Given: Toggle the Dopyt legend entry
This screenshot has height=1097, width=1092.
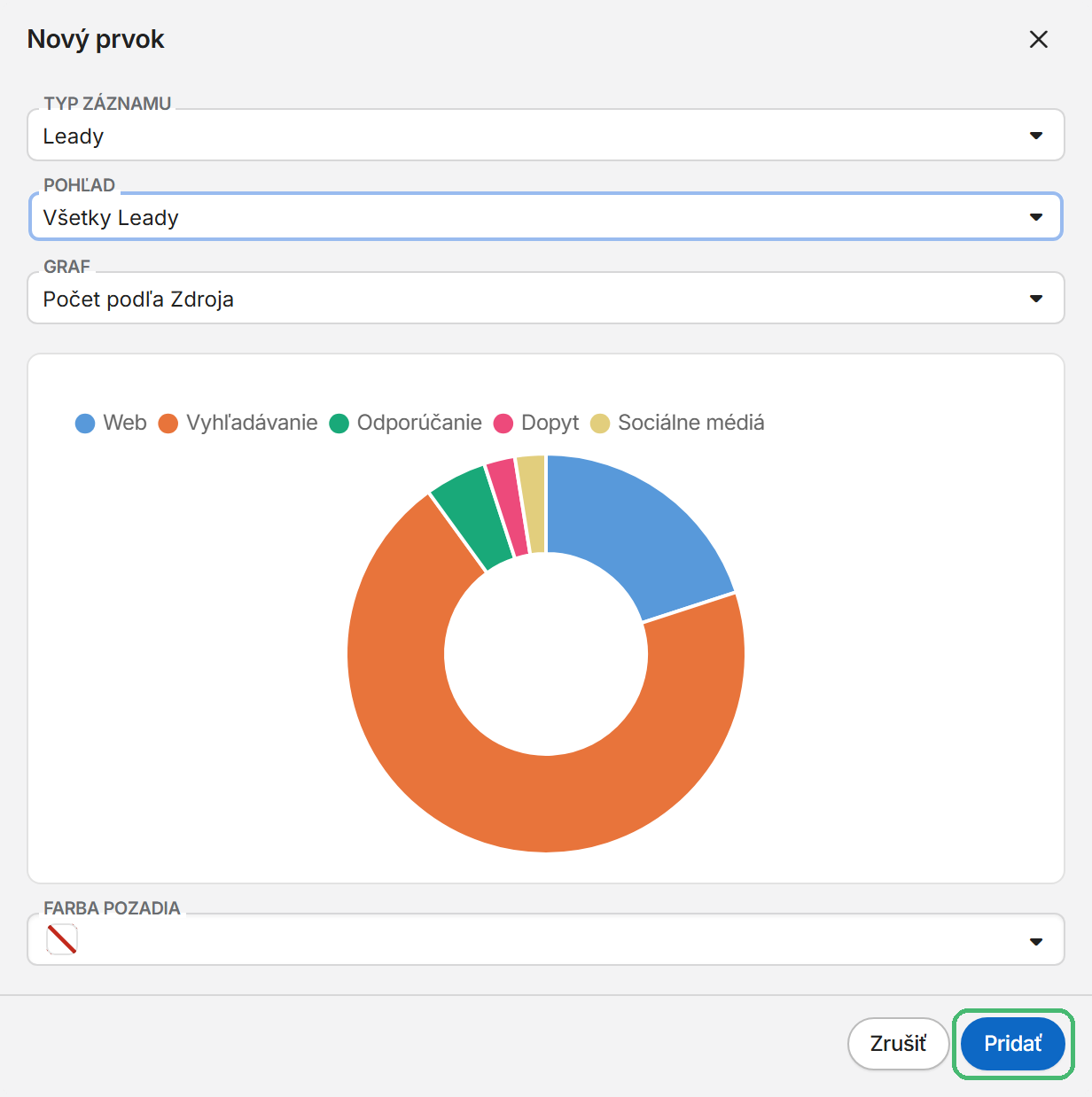Looking at the screenshot, I should pos(535,423).
